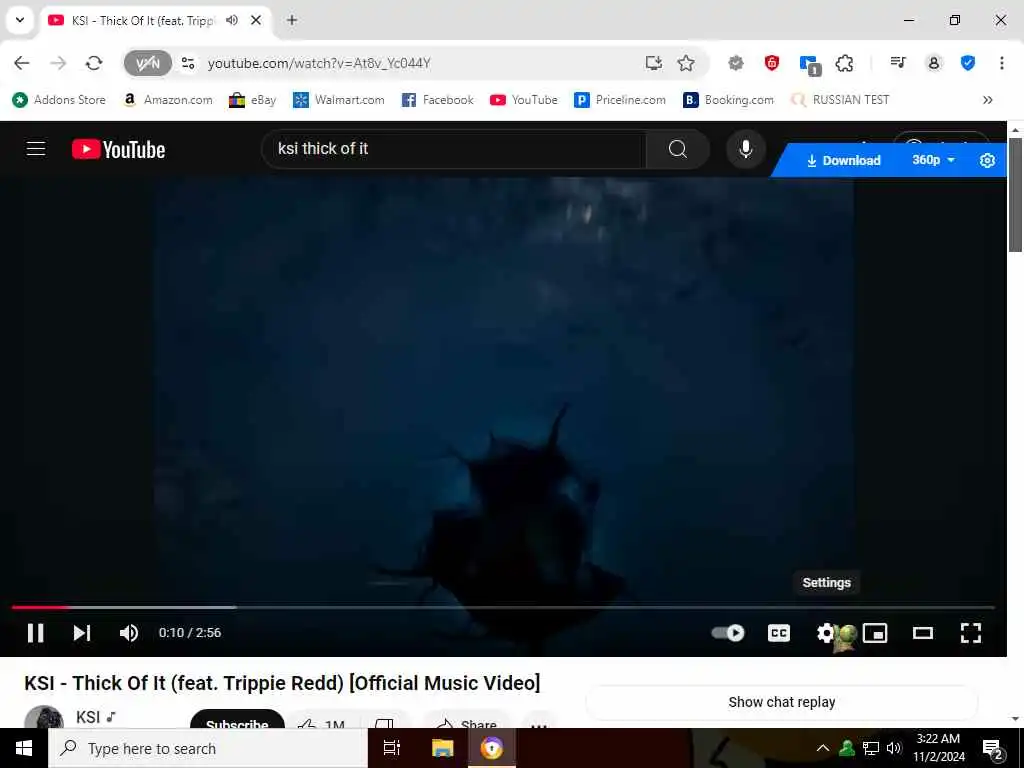The image size is (1024, 768).
Task: Open File Explorer from taskbar
Action: coord(442,748)
